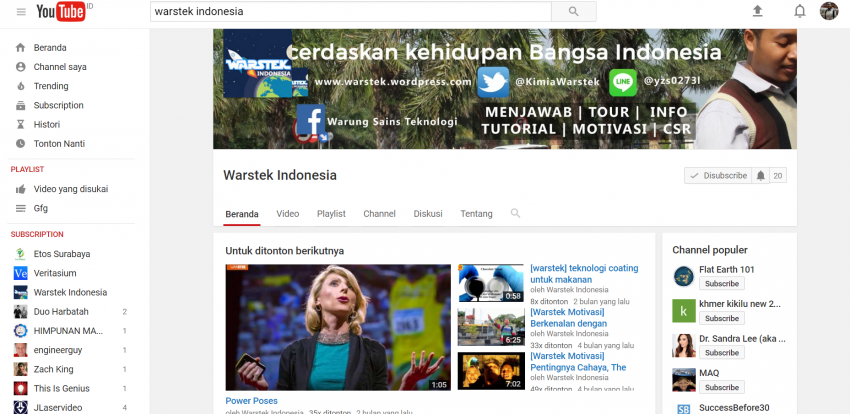Play the Power Poses large thumbnail
Screen dimensions: 850x414
(x=338, y=327)
